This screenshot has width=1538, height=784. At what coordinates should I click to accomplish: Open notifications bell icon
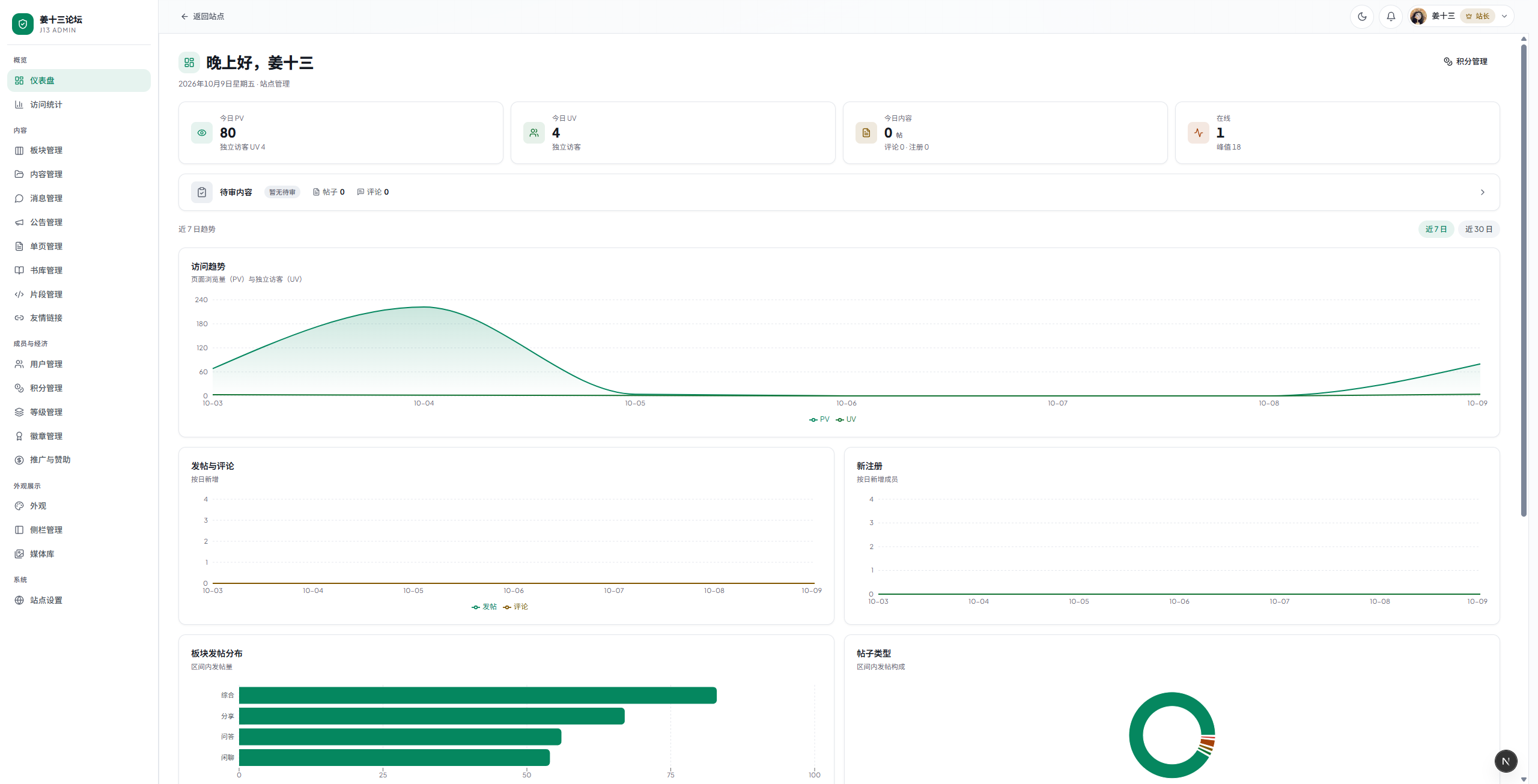click(x=1391, y=16)
